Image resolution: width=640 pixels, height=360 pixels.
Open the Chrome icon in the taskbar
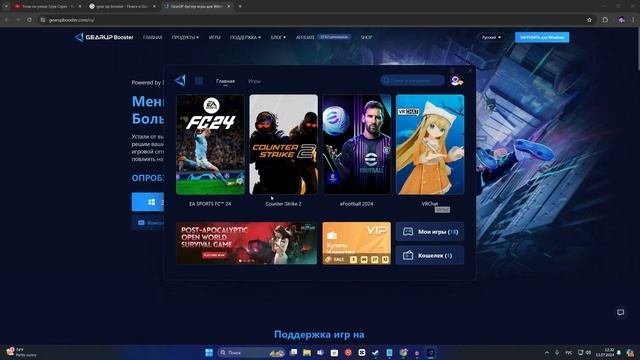coord(403,352)
